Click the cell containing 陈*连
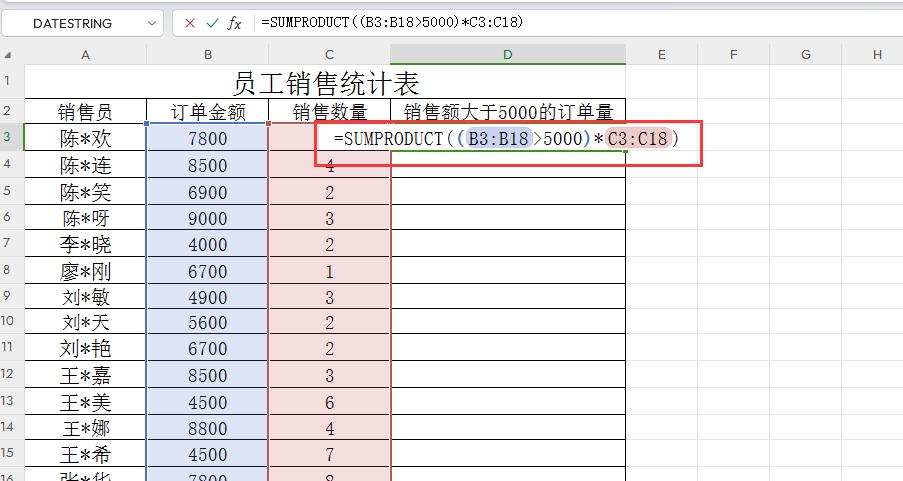Image resolution: width=903 pixels, height=481 pixels. [85, 165]
